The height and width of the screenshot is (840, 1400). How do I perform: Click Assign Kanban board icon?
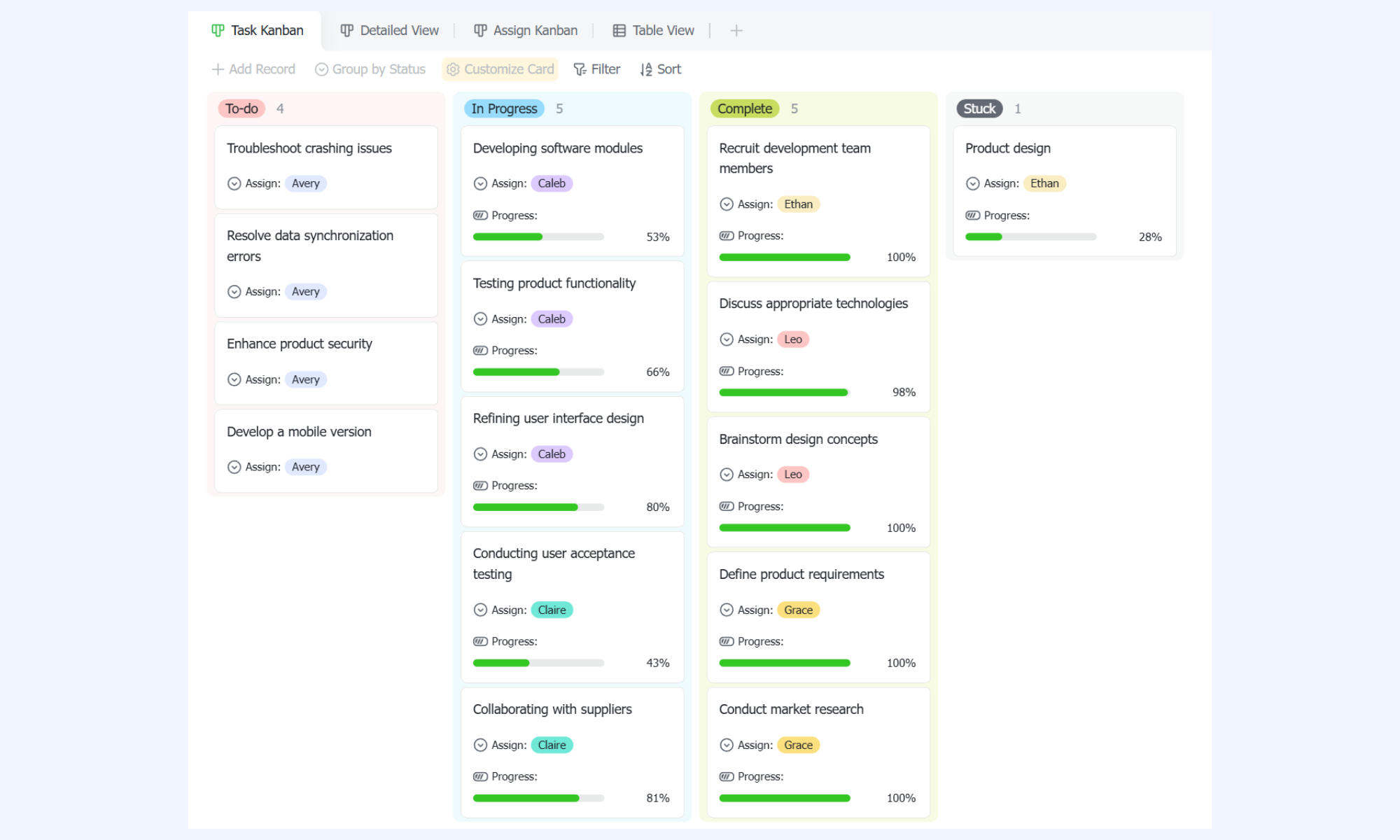480,31
